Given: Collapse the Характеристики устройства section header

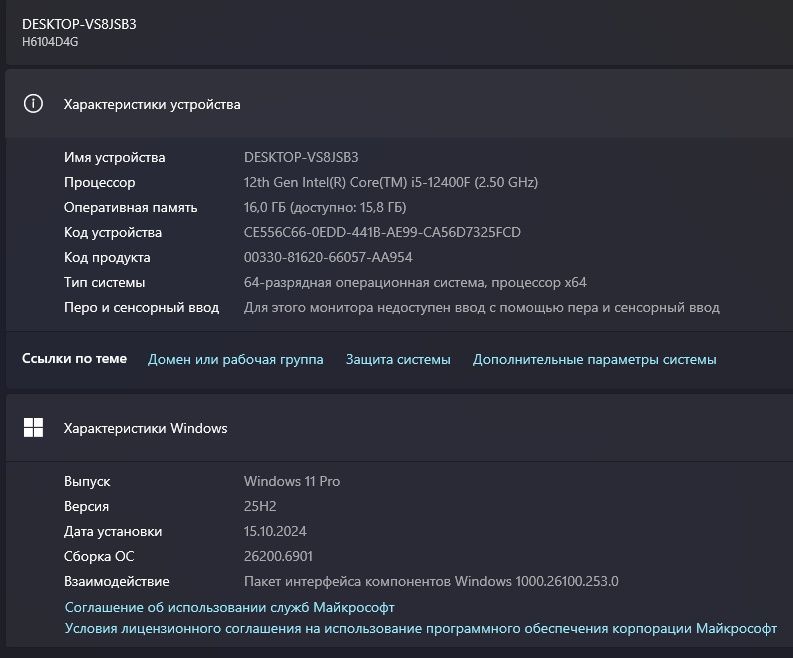Looking at the screenshot, I should tap(400, 104).
